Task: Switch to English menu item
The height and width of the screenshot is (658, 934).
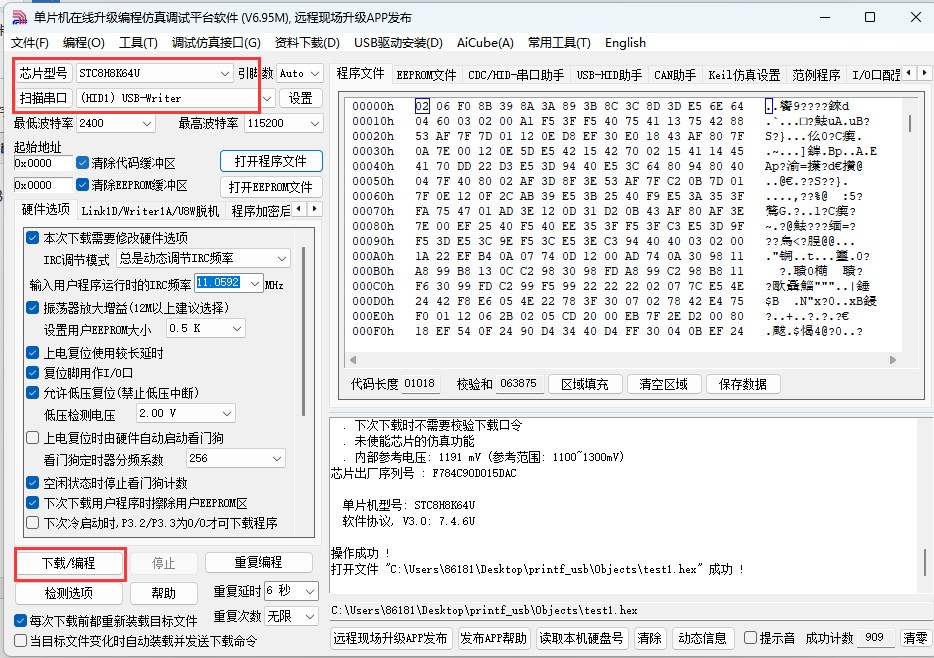Action: tap(625, 43)
